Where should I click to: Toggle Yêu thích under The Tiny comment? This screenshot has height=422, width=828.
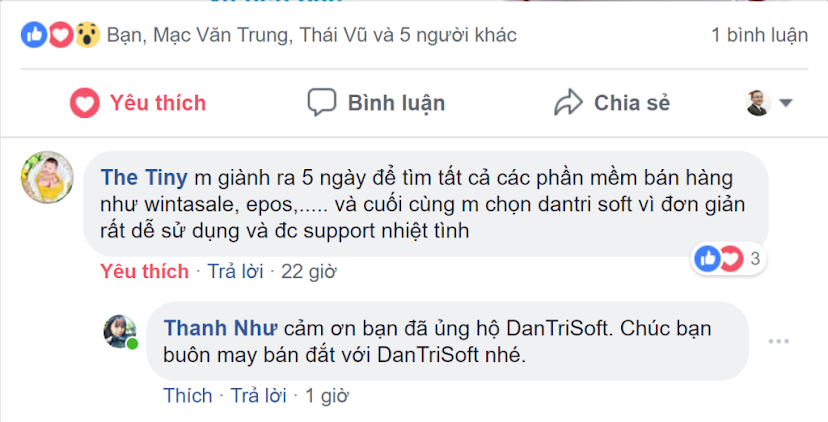point(144,271)
